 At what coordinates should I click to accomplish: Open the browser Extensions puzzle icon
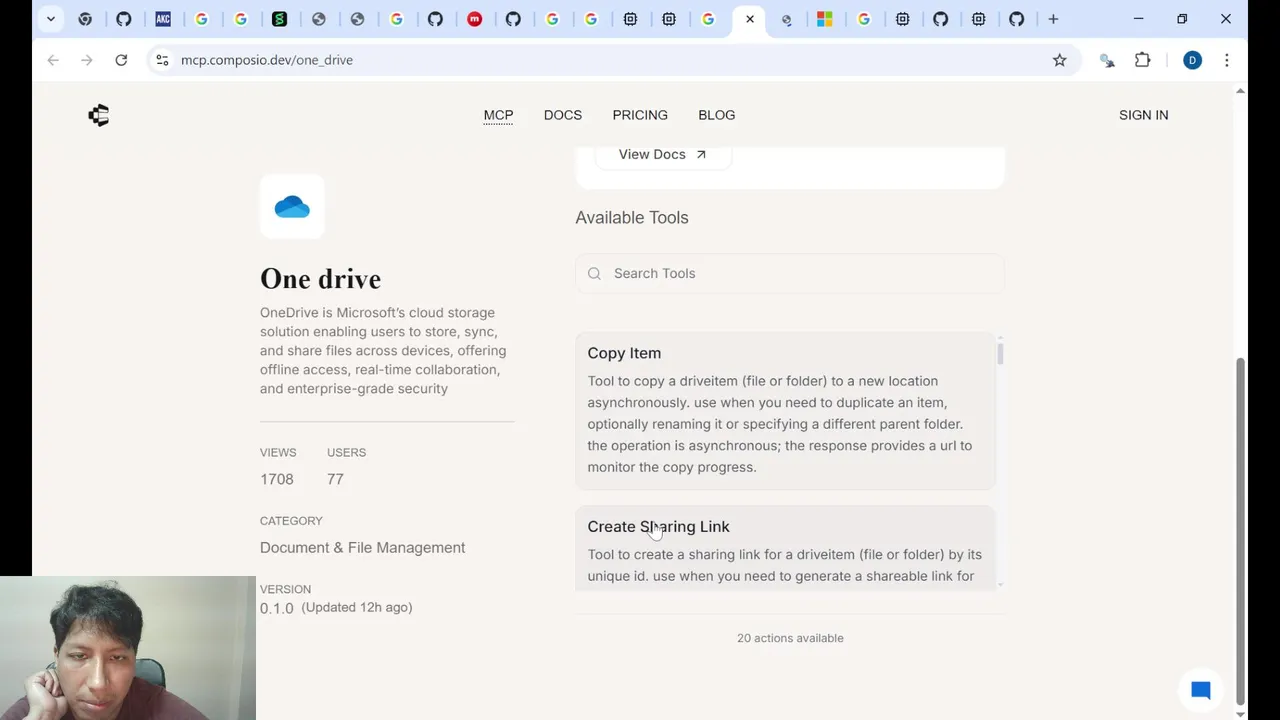[1142, 60]
